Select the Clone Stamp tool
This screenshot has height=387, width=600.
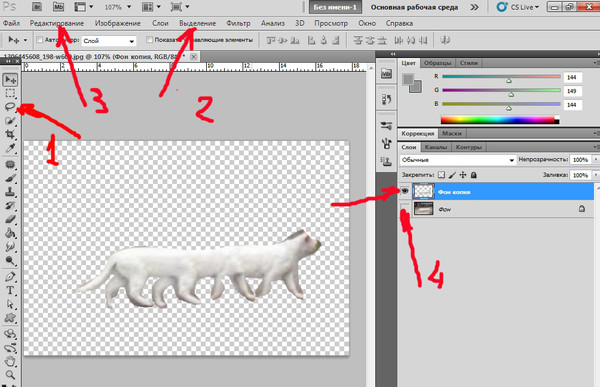10,192
